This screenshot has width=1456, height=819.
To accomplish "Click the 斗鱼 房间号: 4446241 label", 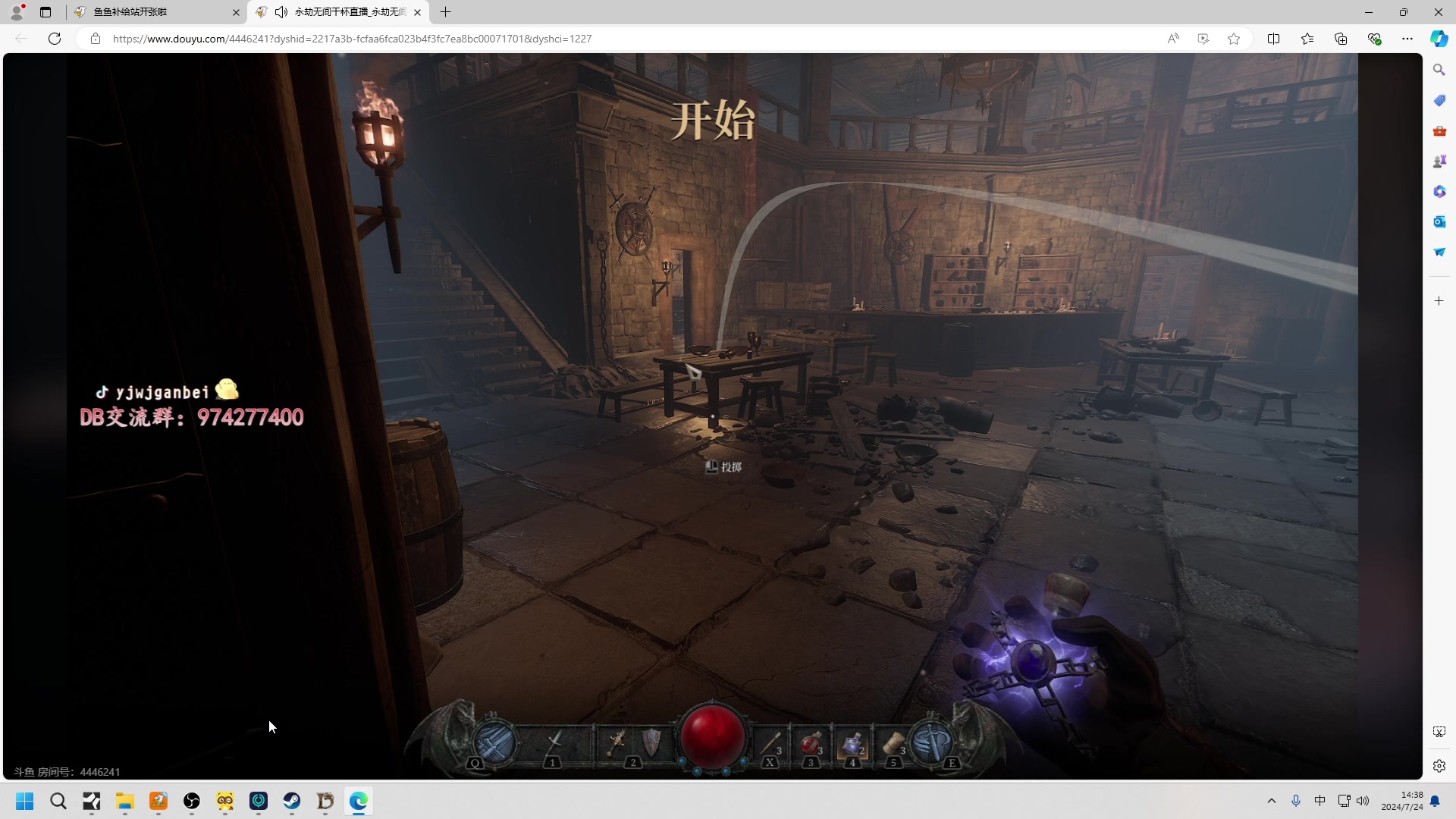I will click(67, 772).
